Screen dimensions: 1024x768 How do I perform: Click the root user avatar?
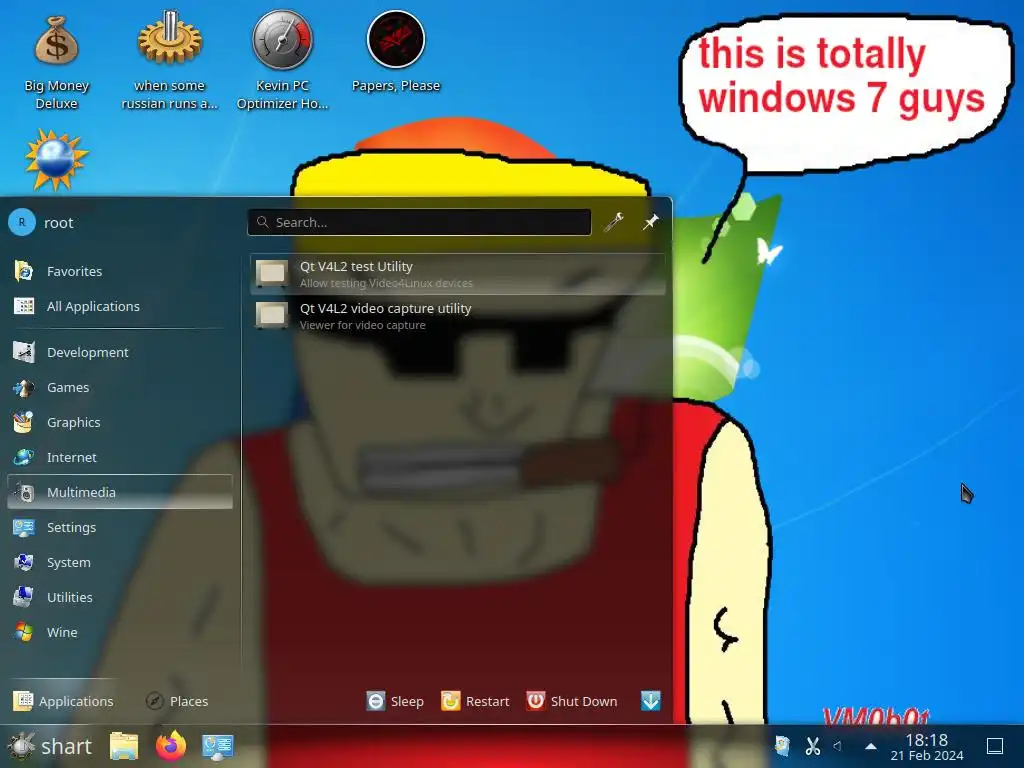click(22, 222)
